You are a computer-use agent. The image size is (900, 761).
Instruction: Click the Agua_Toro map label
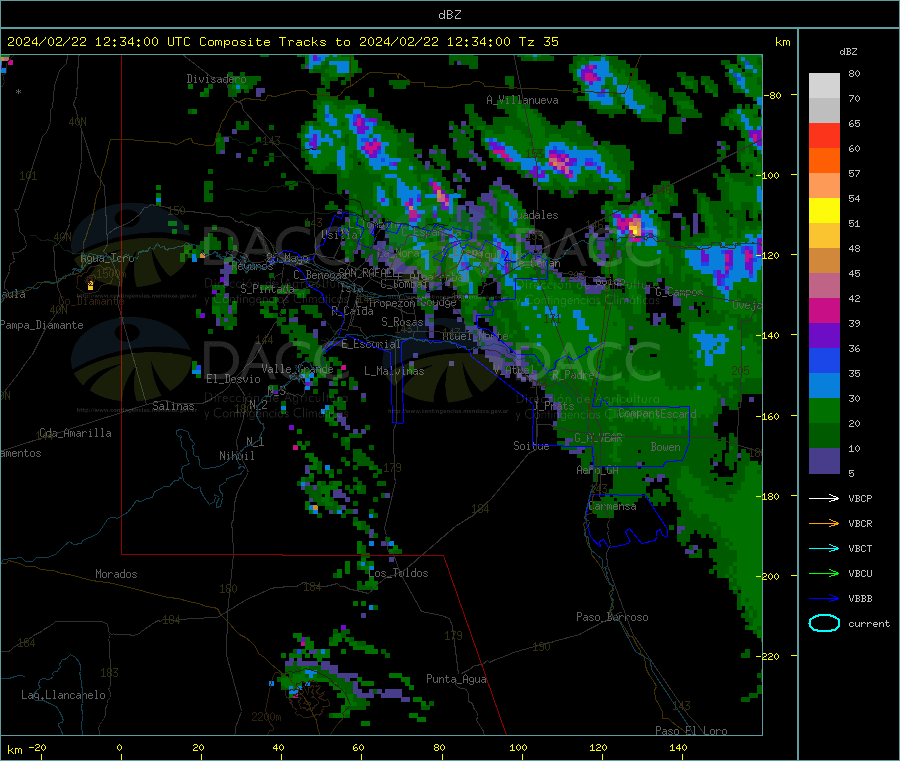107,258
